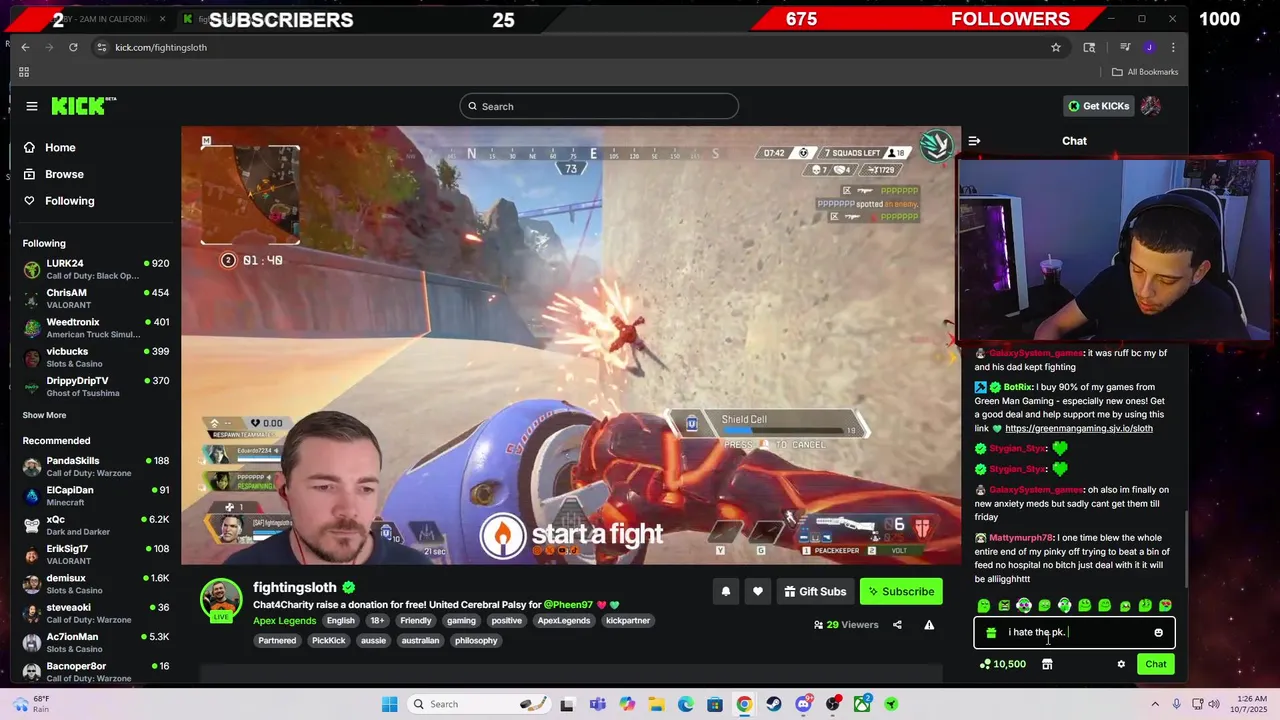Screen dimensions: 1280x720
Task: Open Ac7ionMan recommended channel
Action: [x=96, y=642]
